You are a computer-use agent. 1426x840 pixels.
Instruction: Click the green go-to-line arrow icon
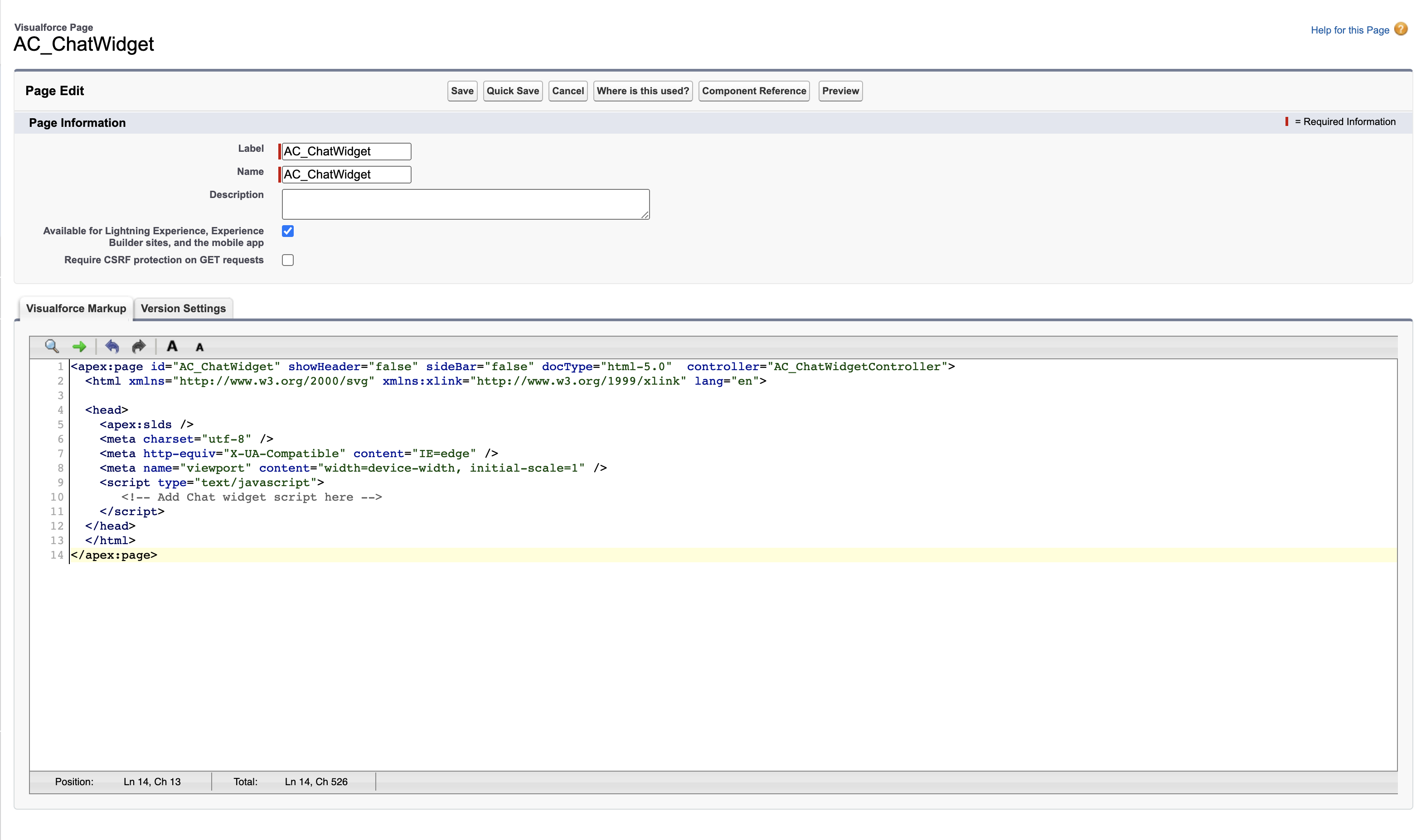(x=79, y=347)
